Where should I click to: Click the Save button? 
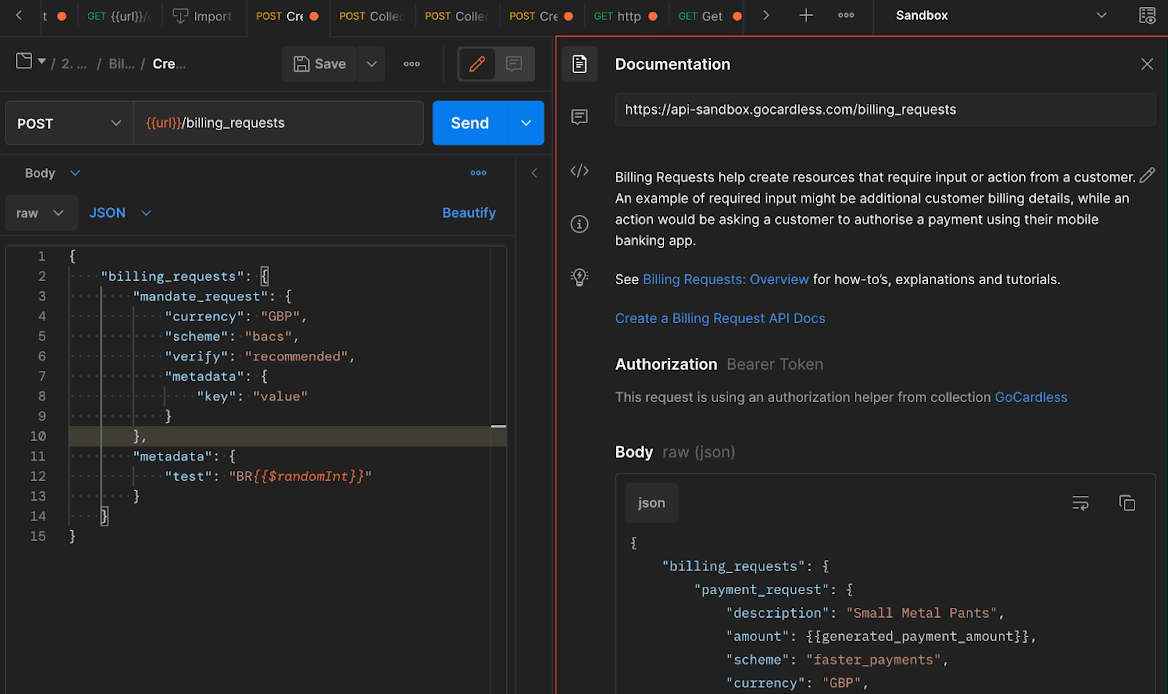[x=320, y=64]
